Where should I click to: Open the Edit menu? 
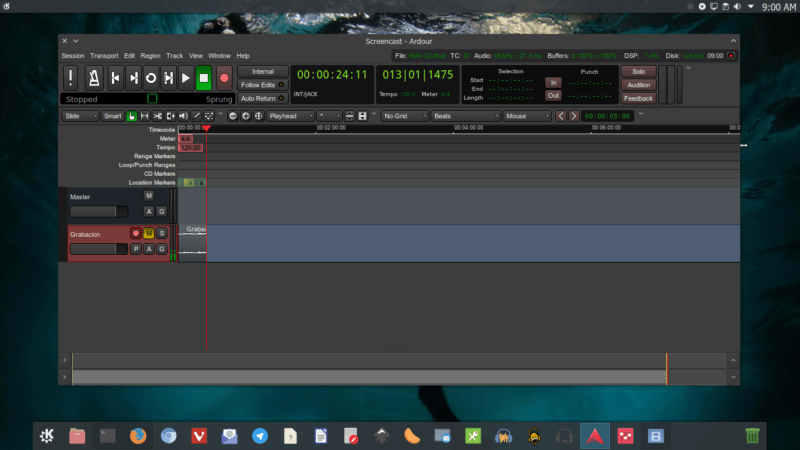coord(130,56)
